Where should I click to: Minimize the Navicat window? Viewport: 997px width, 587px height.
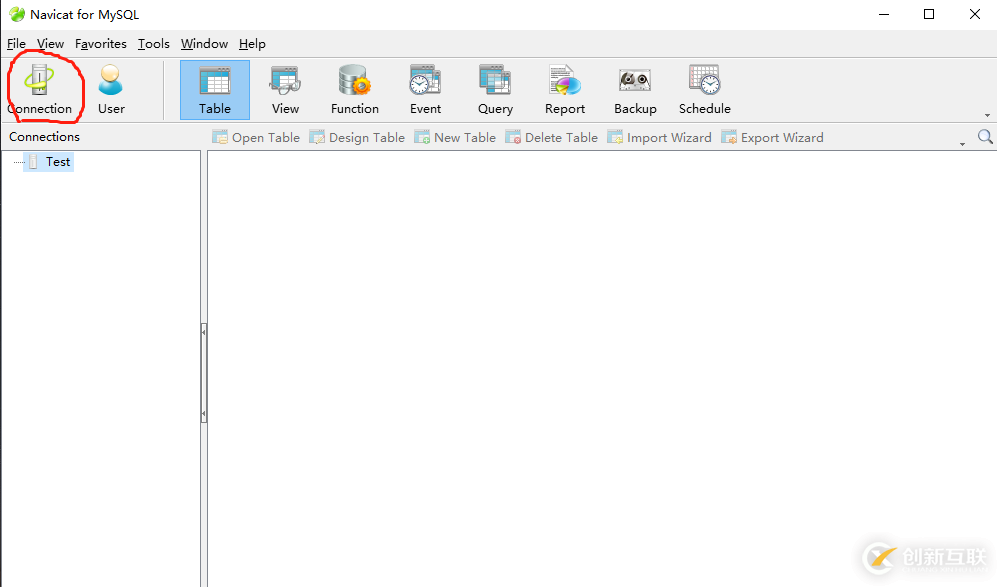tap(884, 14)
